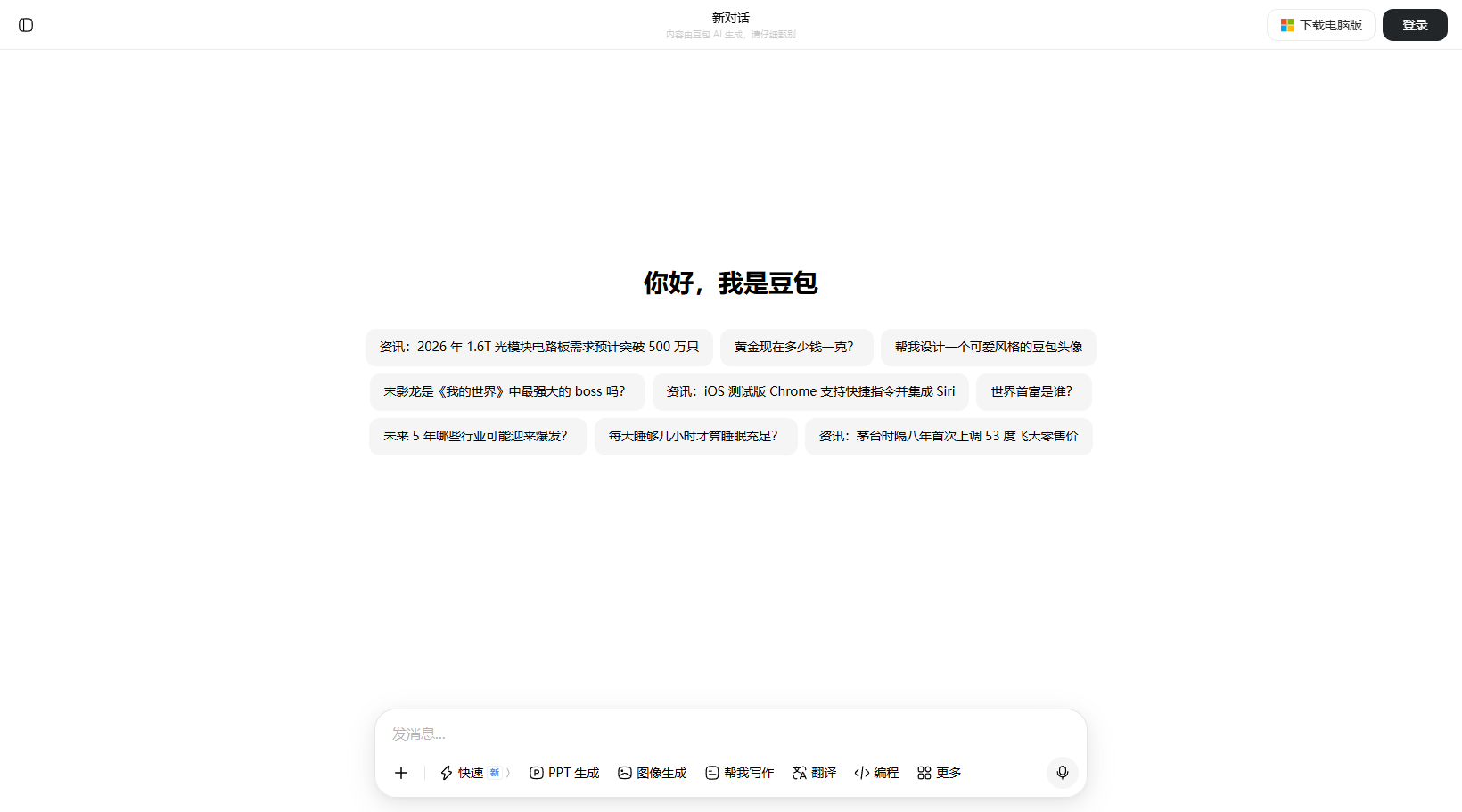The image size is (1462, 812).
Task: Click suggestion 末影龙是《我的世界》中最强大的 boss 吗?
Action: point(507,392)
